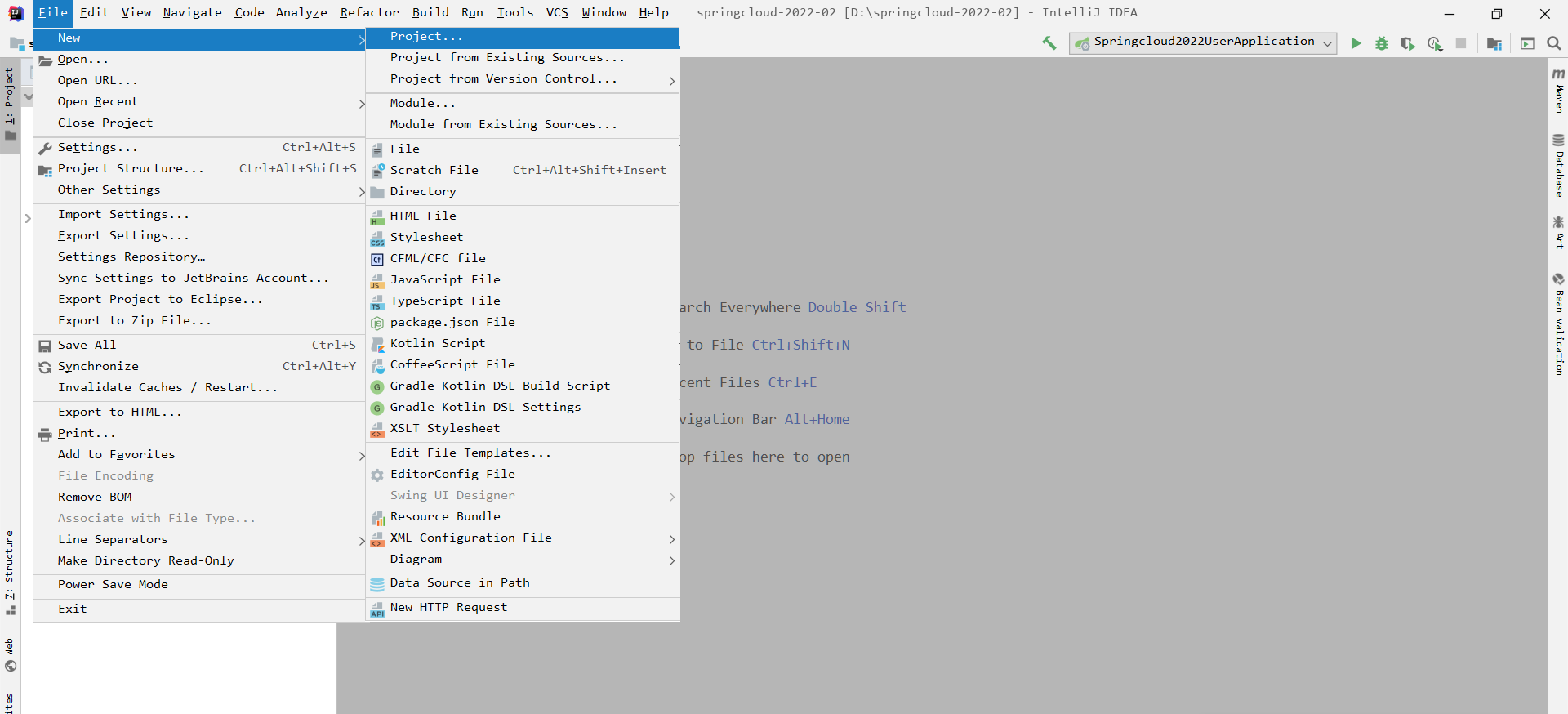This screenshot has width=1568, height=714.
Task: Create a new XSLT Stylesheet
Action: click(x=523, y=428)
